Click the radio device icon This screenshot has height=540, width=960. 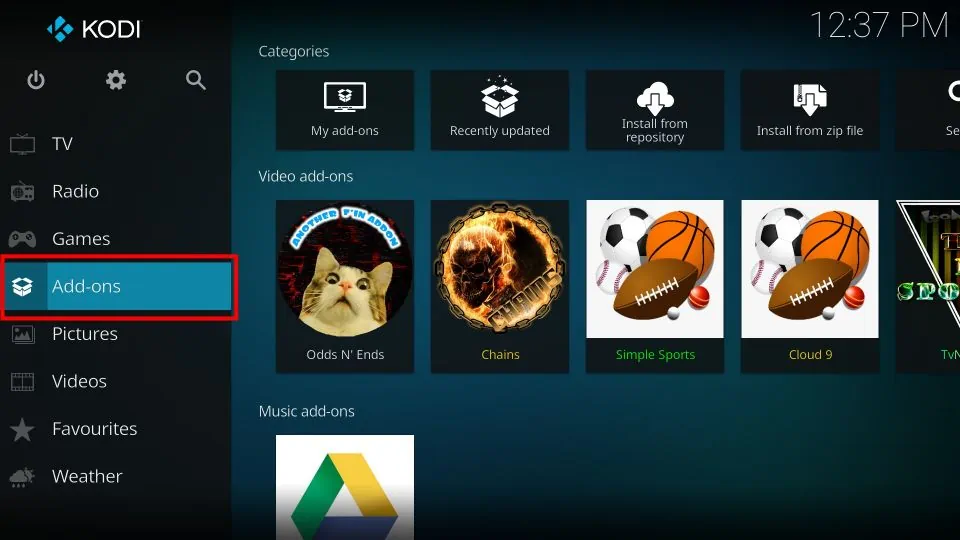(23, 192)
